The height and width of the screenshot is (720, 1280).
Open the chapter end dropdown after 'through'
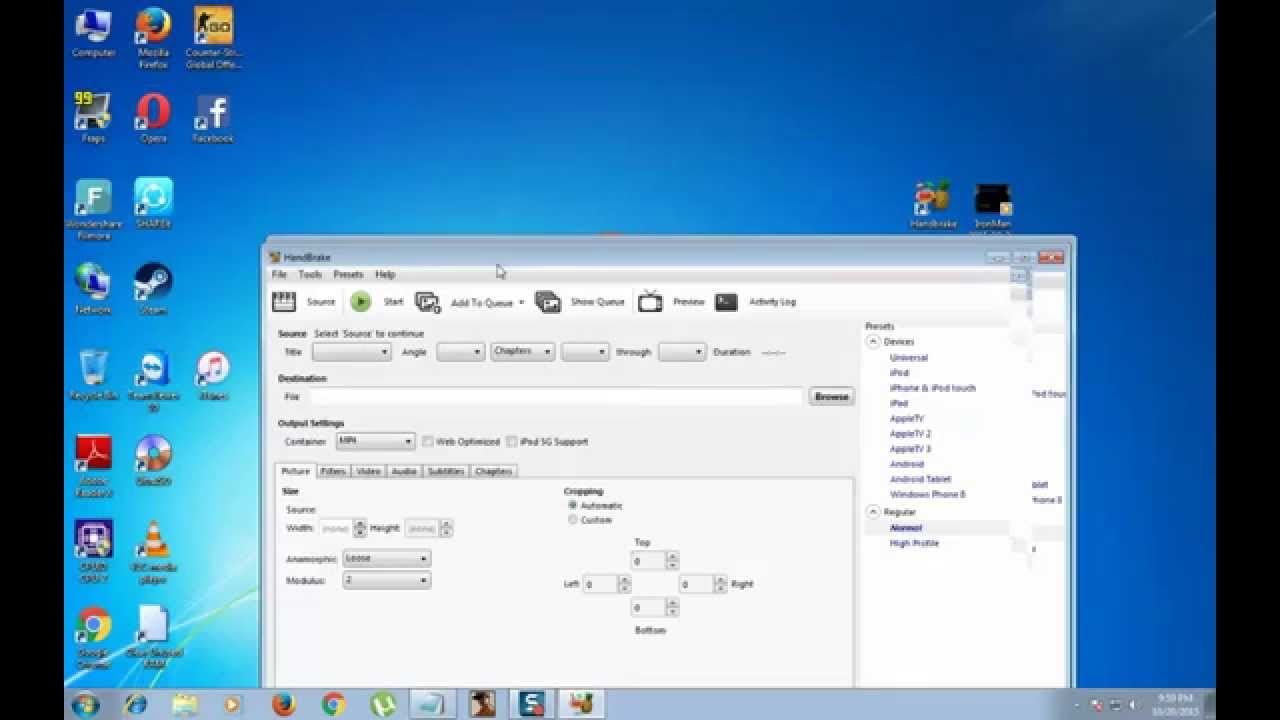[x=682, y=352]
